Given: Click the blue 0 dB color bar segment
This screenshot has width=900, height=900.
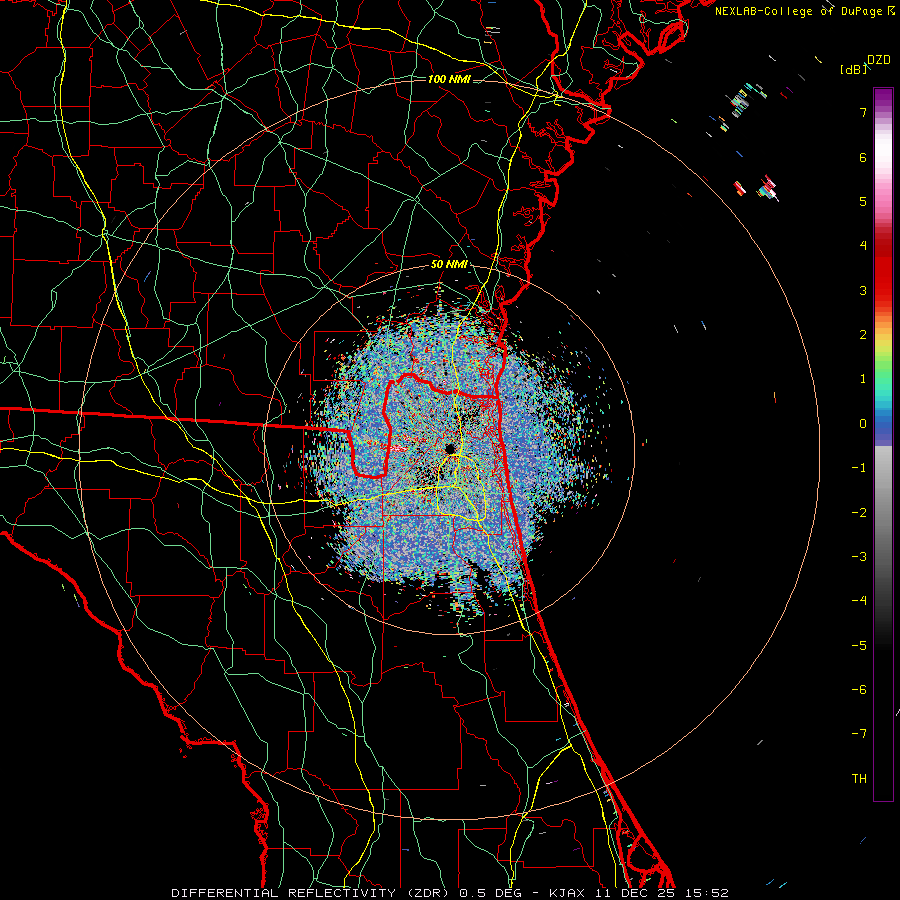Looking at the screenshot, I should (x=883, y=425).
